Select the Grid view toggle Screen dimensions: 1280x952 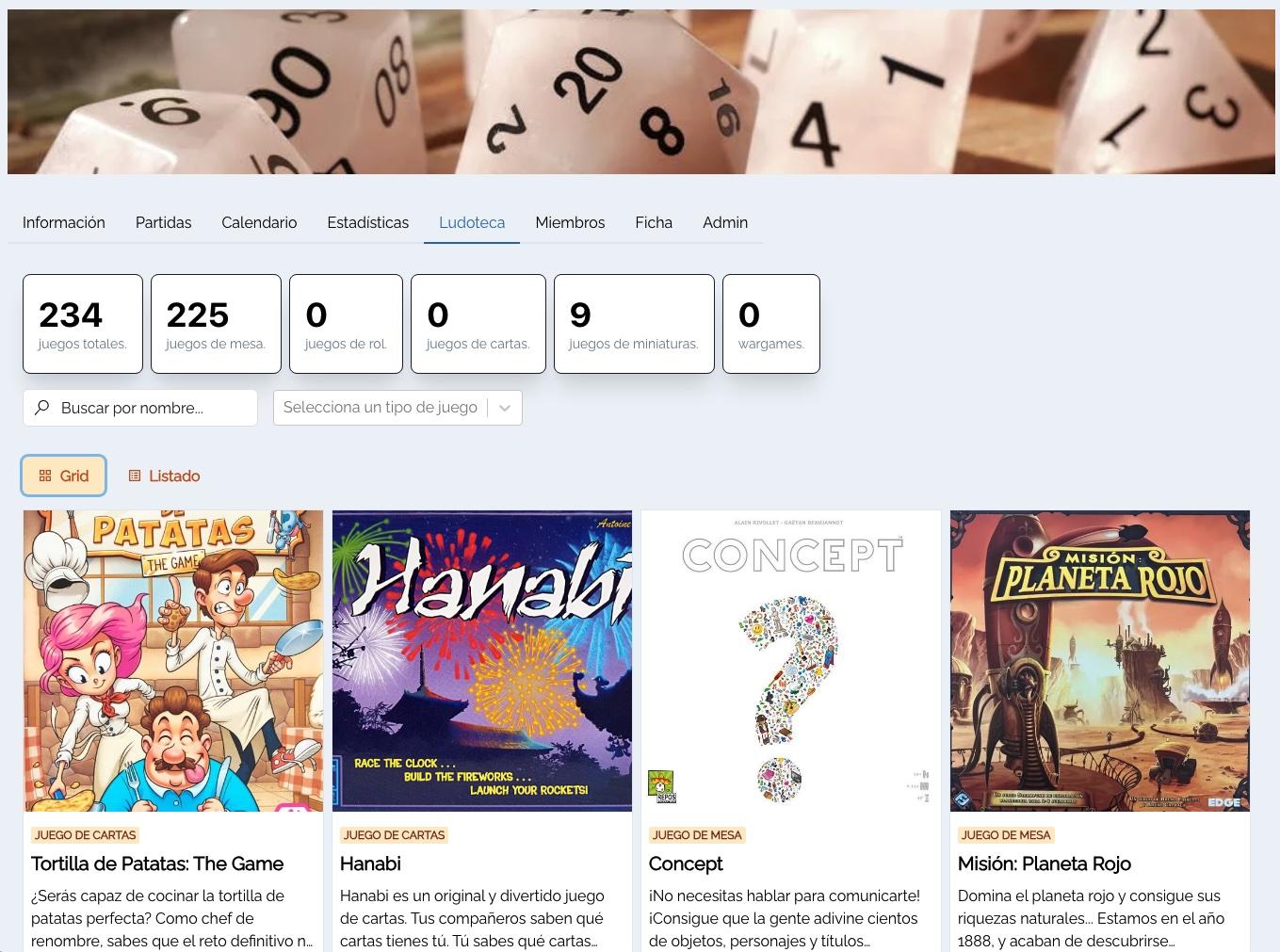pos(63,476)
